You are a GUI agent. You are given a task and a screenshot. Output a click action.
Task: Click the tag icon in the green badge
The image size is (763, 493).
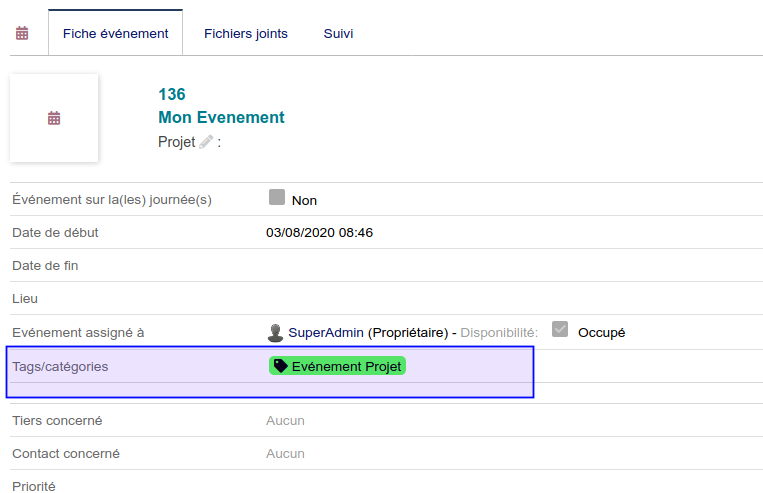pos(281,366)
